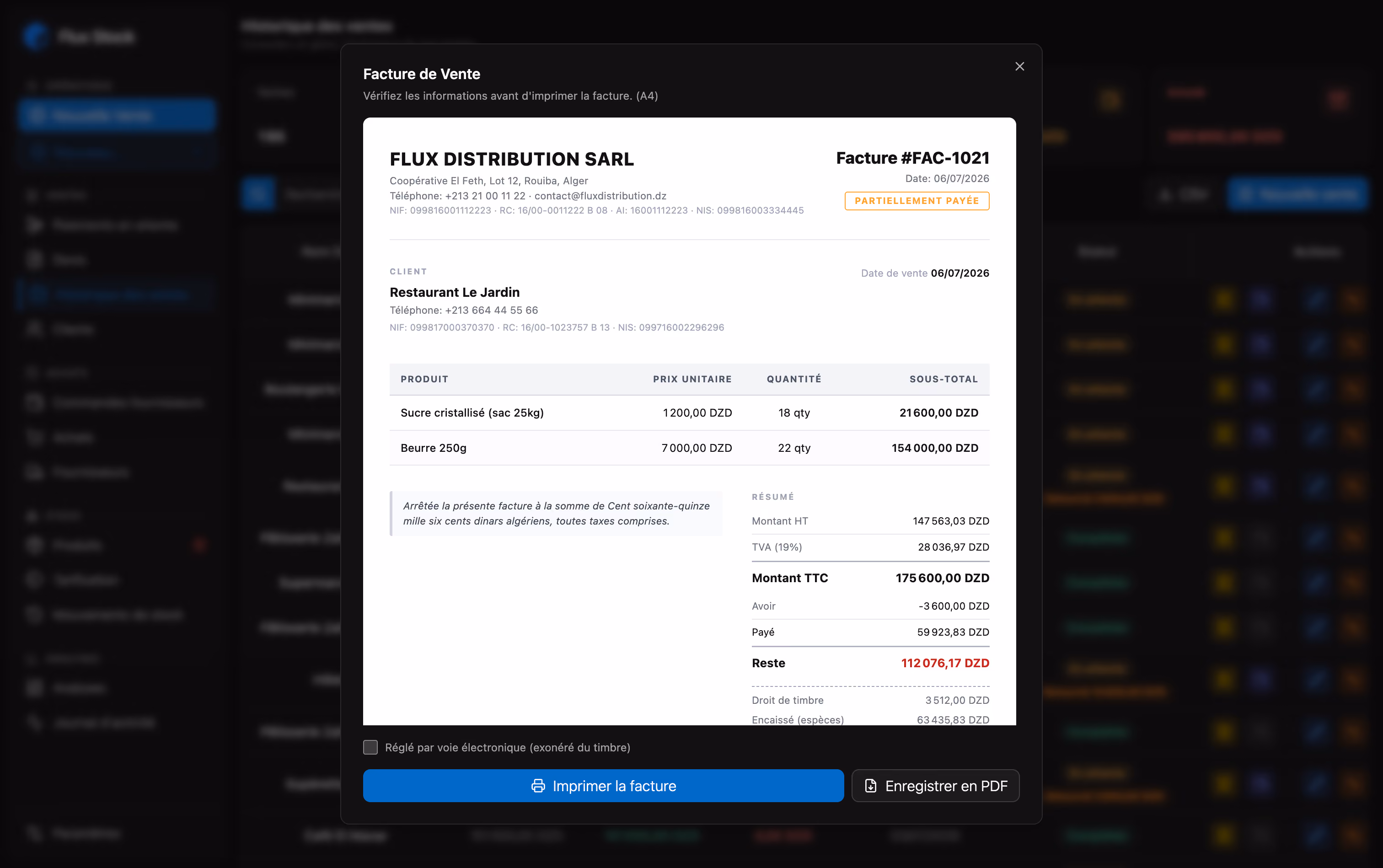
Task: Click the Restaurant Le Jardin client name
Action: click(x=455, y=292)
